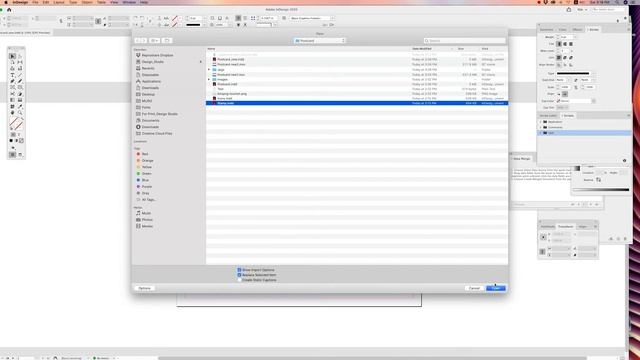Choose Apply None at toolbox bottom
This screenshot has height=360, width=640.
22,141
